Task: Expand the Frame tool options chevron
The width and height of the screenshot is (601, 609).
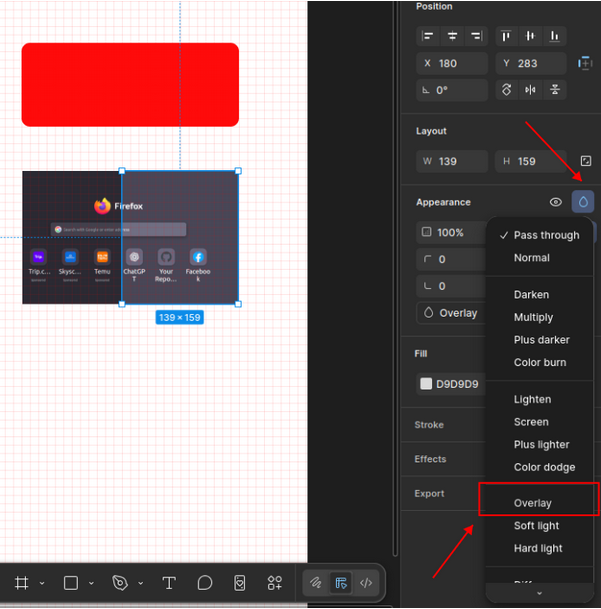Action: (41, 583)
